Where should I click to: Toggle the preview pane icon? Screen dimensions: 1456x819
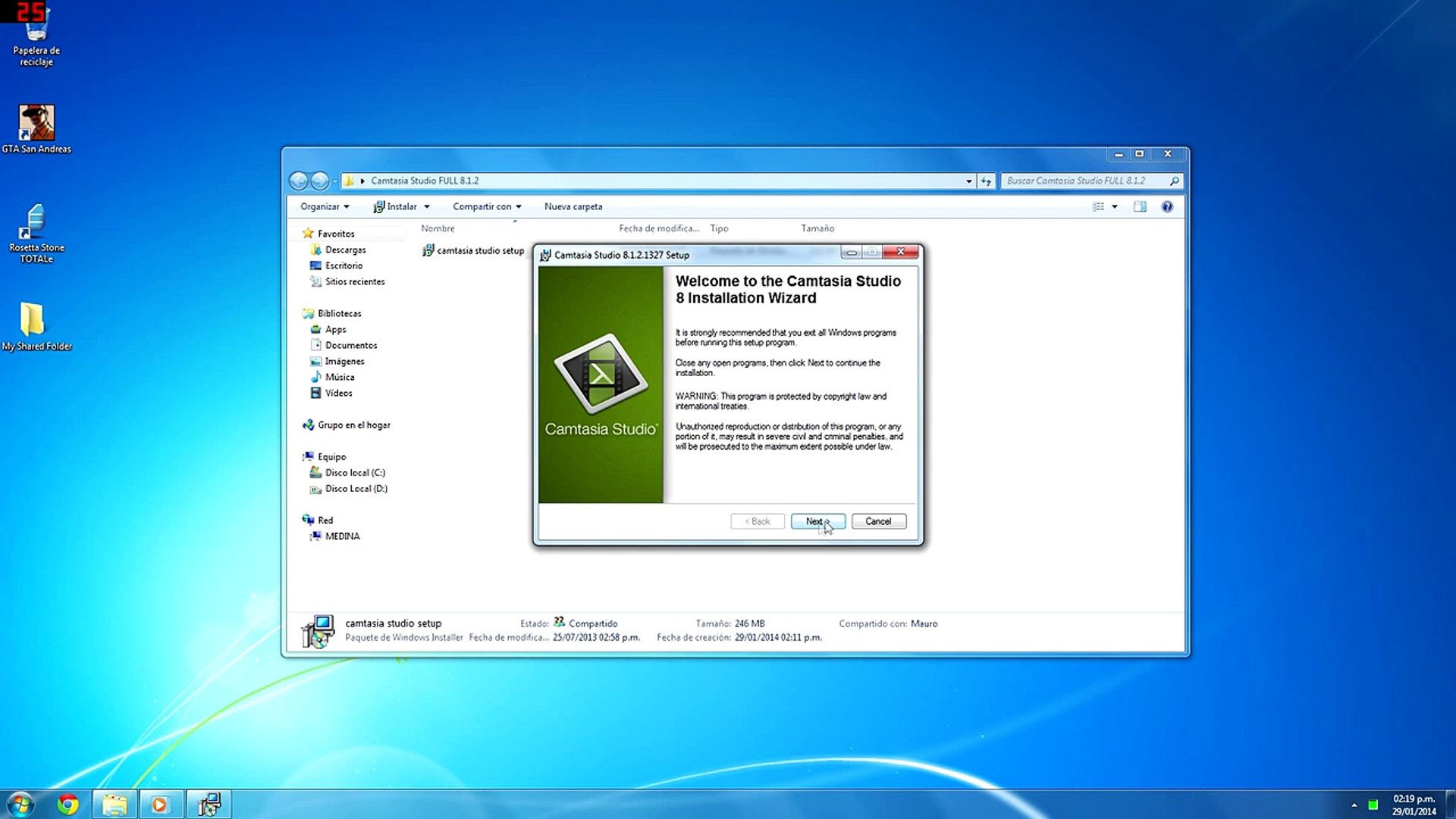[1140, 206]
